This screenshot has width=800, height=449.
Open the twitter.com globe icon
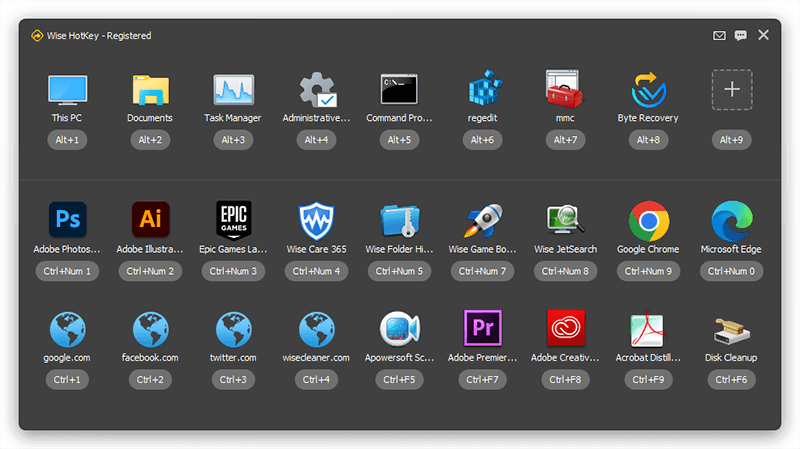pos(234,330)
